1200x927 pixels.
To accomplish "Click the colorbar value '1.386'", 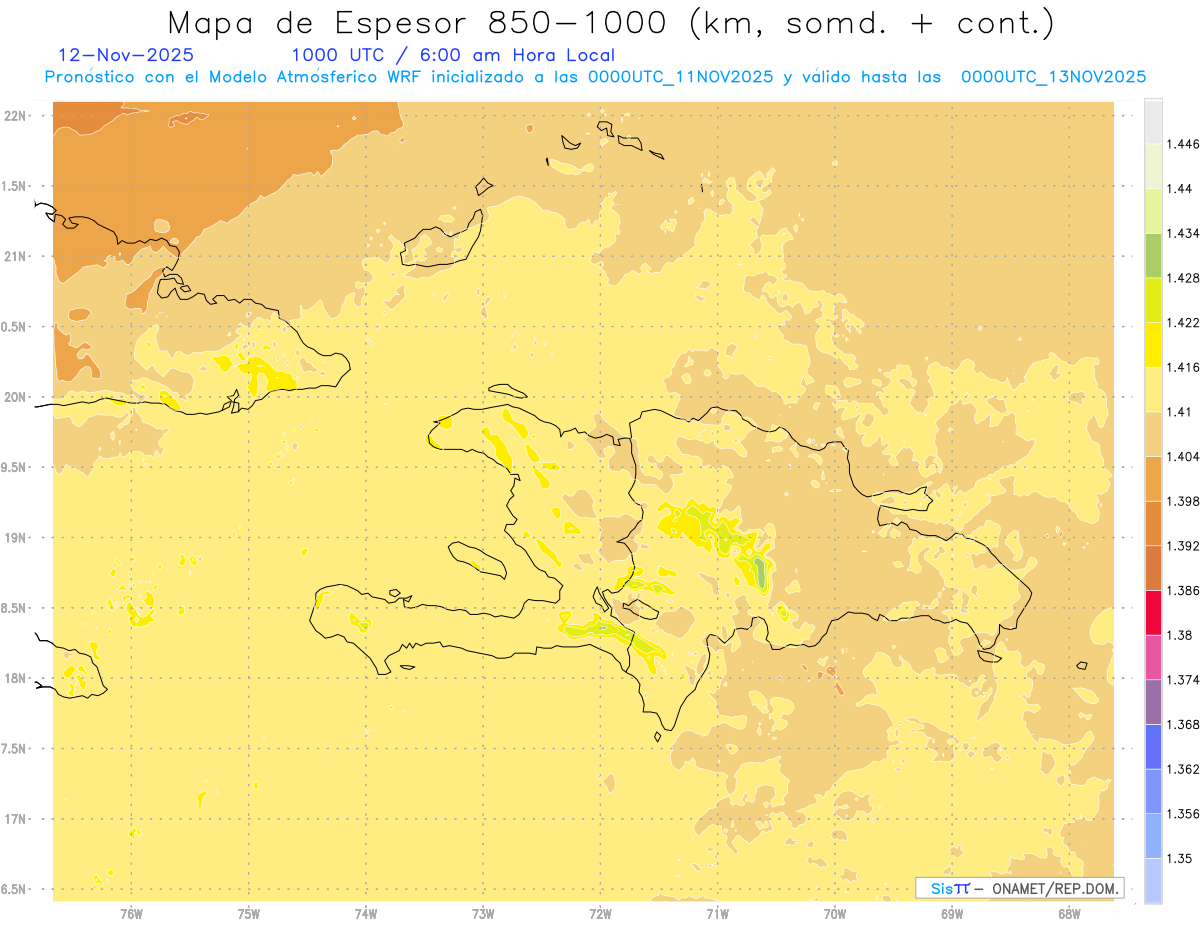I will click(1185, 591).
